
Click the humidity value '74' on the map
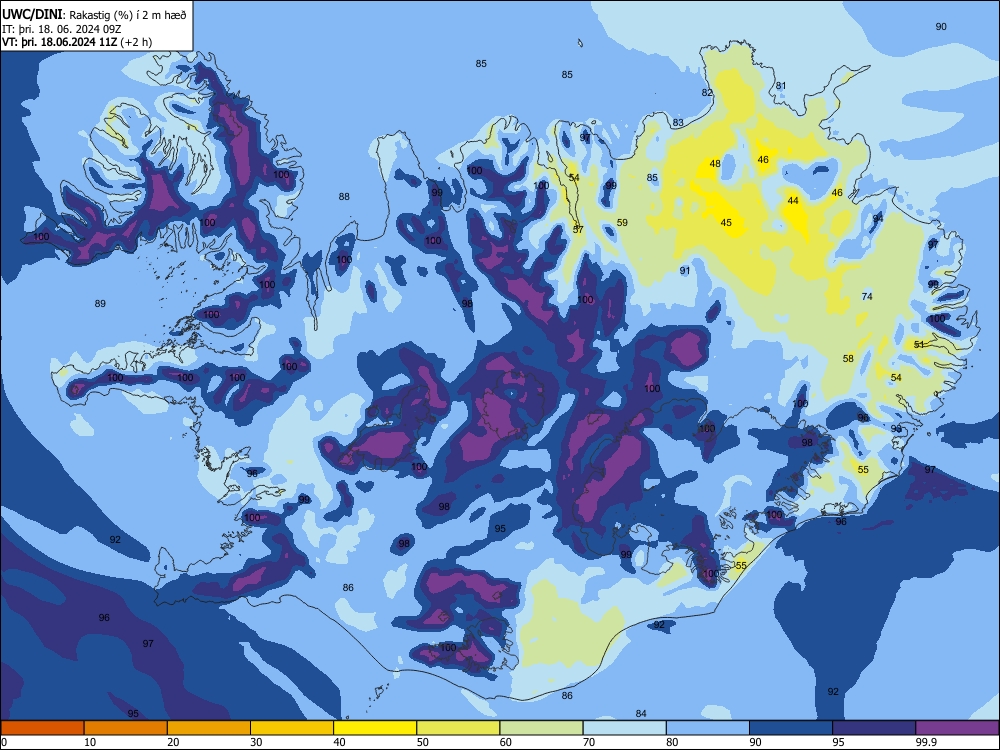tap(867, 297)
